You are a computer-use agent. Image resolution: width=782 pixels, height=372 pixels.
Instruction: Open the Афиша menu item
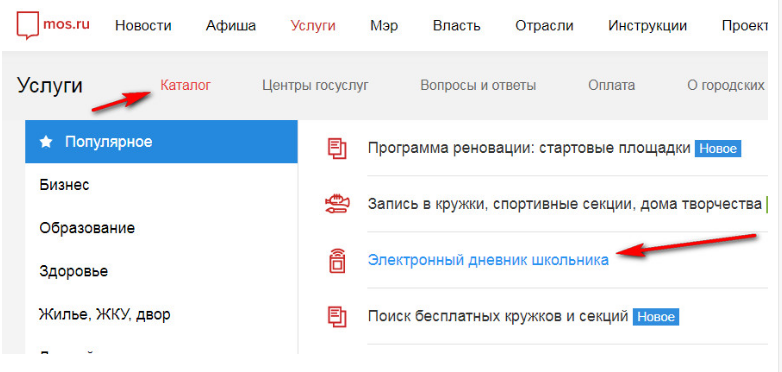pyautogui.click(x=231, y=25)
